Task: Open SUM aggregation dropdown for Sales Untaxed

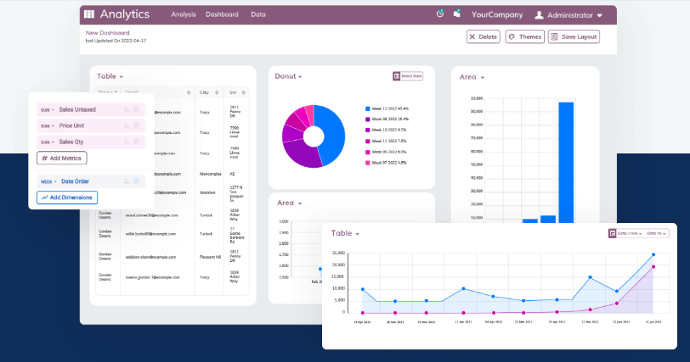Action: [47, 110]
